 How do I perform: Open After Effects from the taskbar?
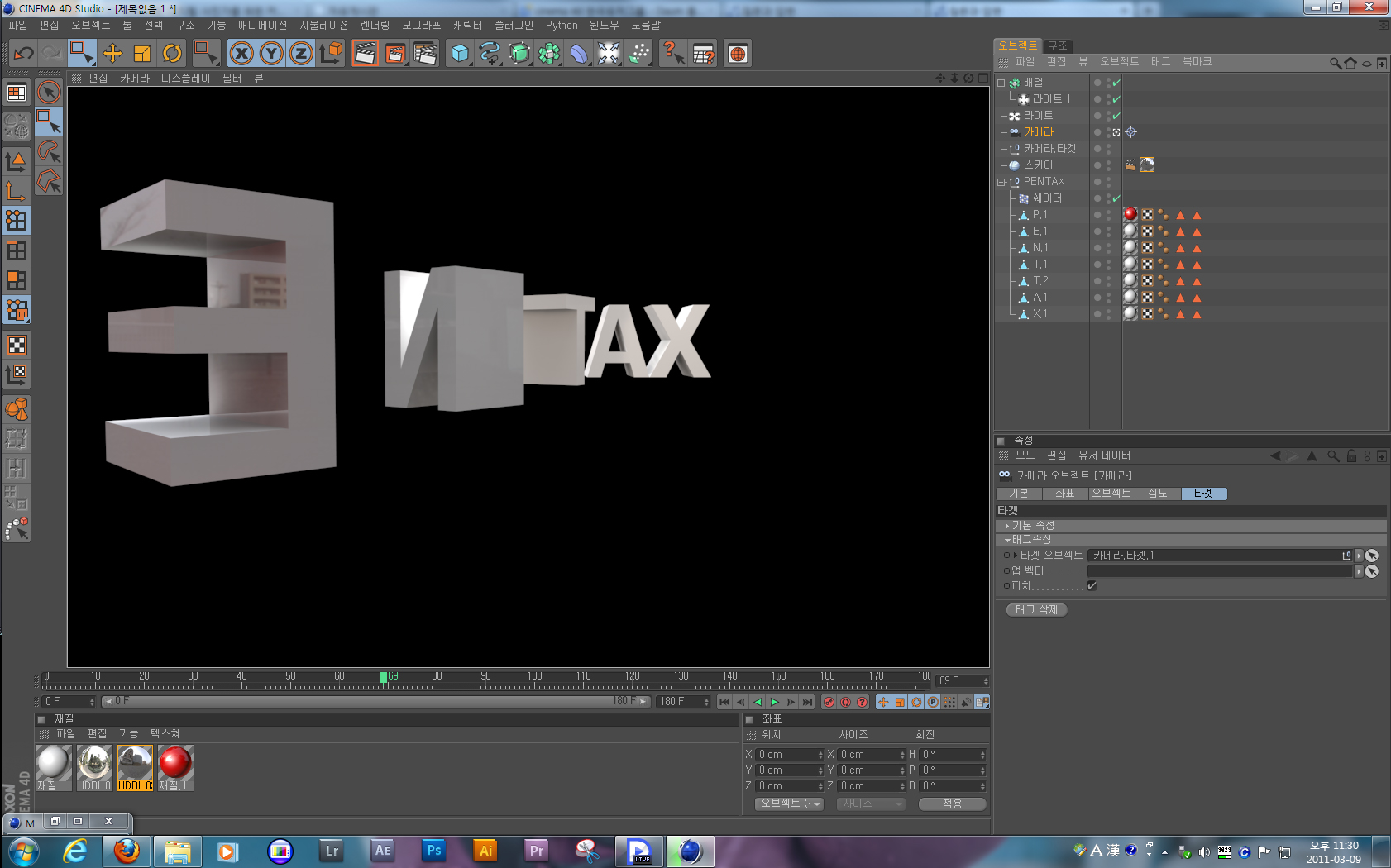click(383, 851)
